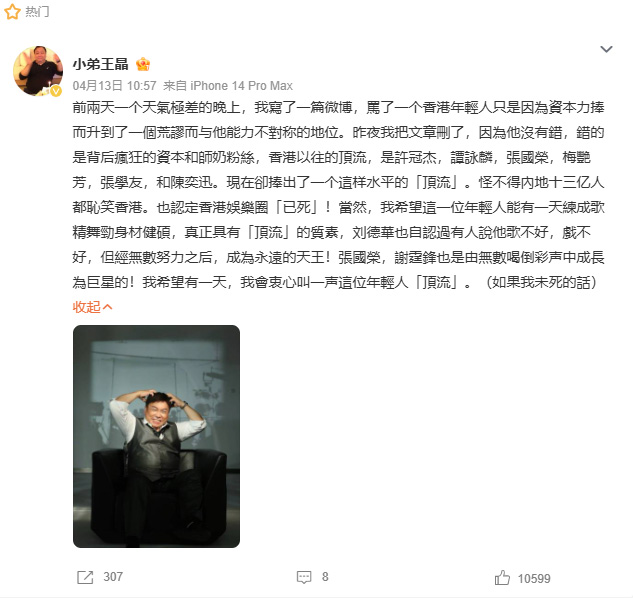
Task: Click the like count 10599
Action: point(534,579)
